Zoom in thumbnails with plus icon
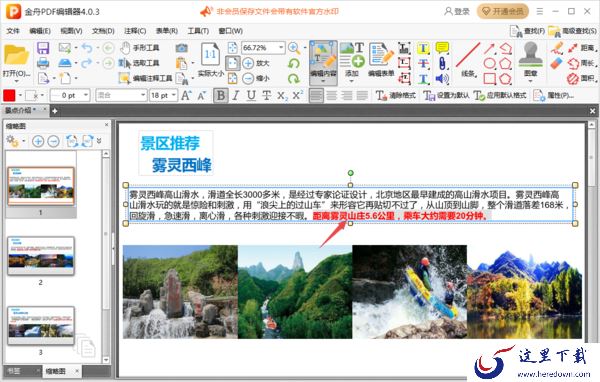The image size is (600, 382). click(x=38, y=141)
